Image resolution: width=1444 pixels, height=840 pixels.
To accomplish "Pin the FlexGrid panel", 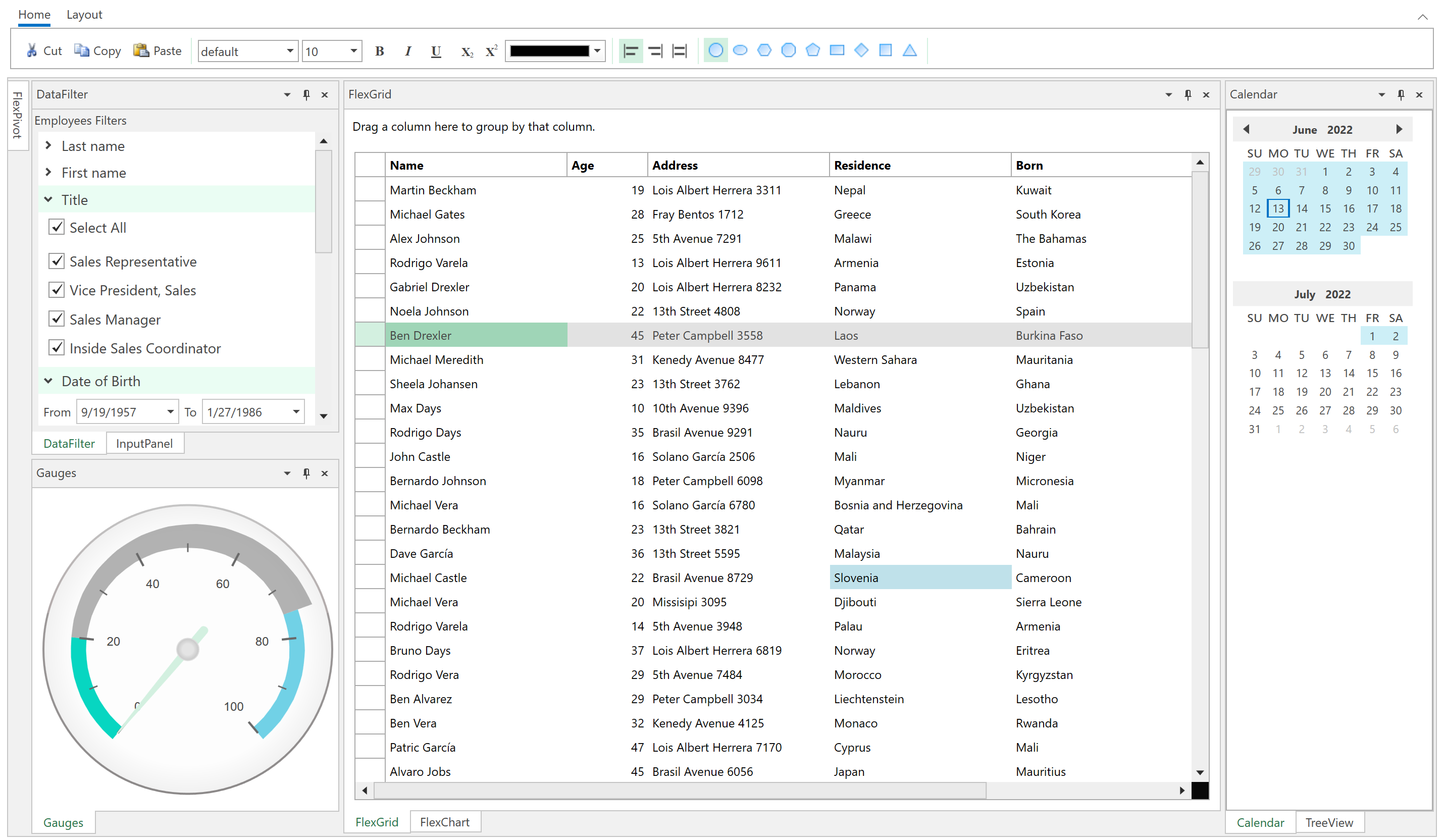I will point(1188,94).
